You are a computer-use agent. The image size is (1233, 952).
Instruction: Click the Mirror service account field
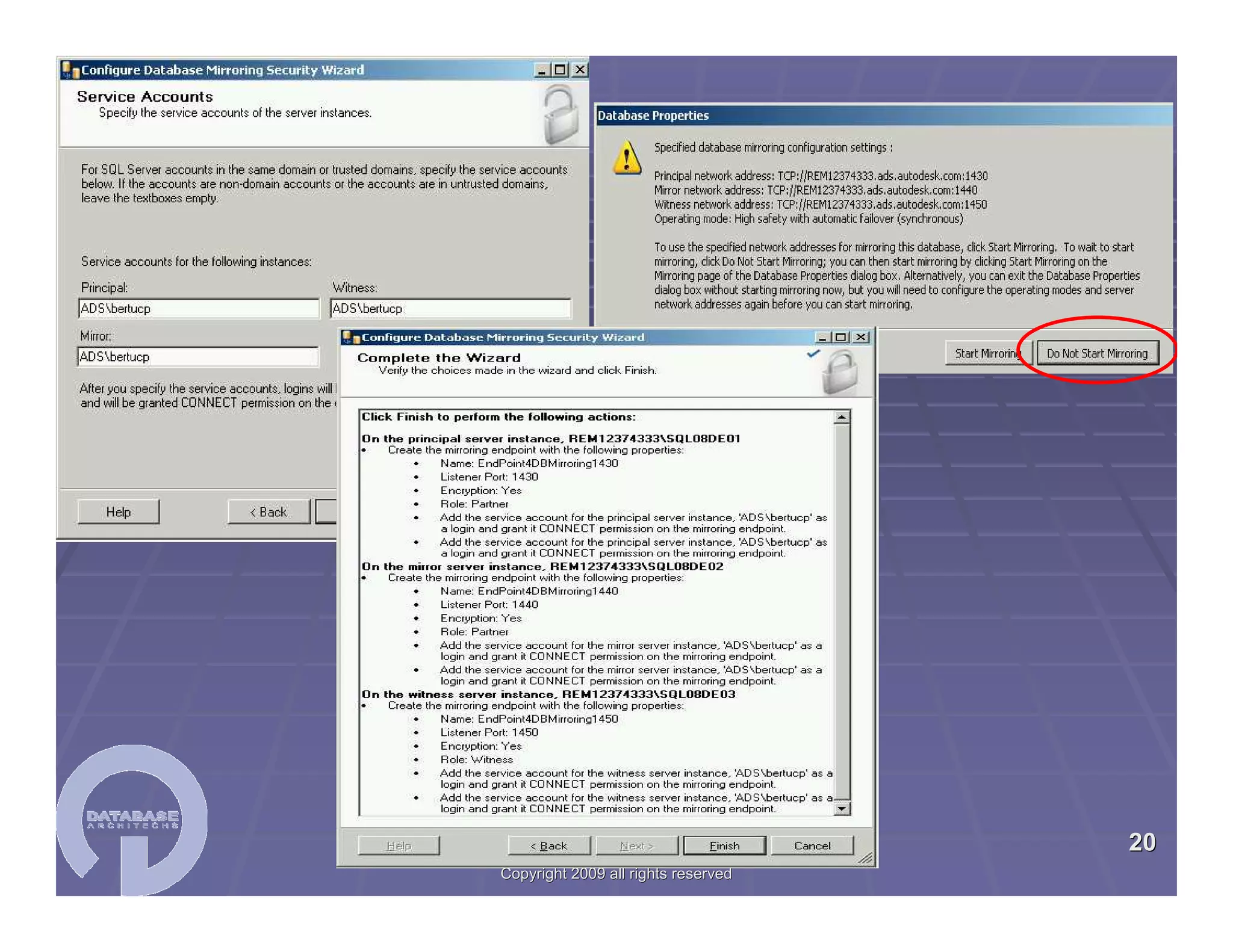(x=198, y=356)
